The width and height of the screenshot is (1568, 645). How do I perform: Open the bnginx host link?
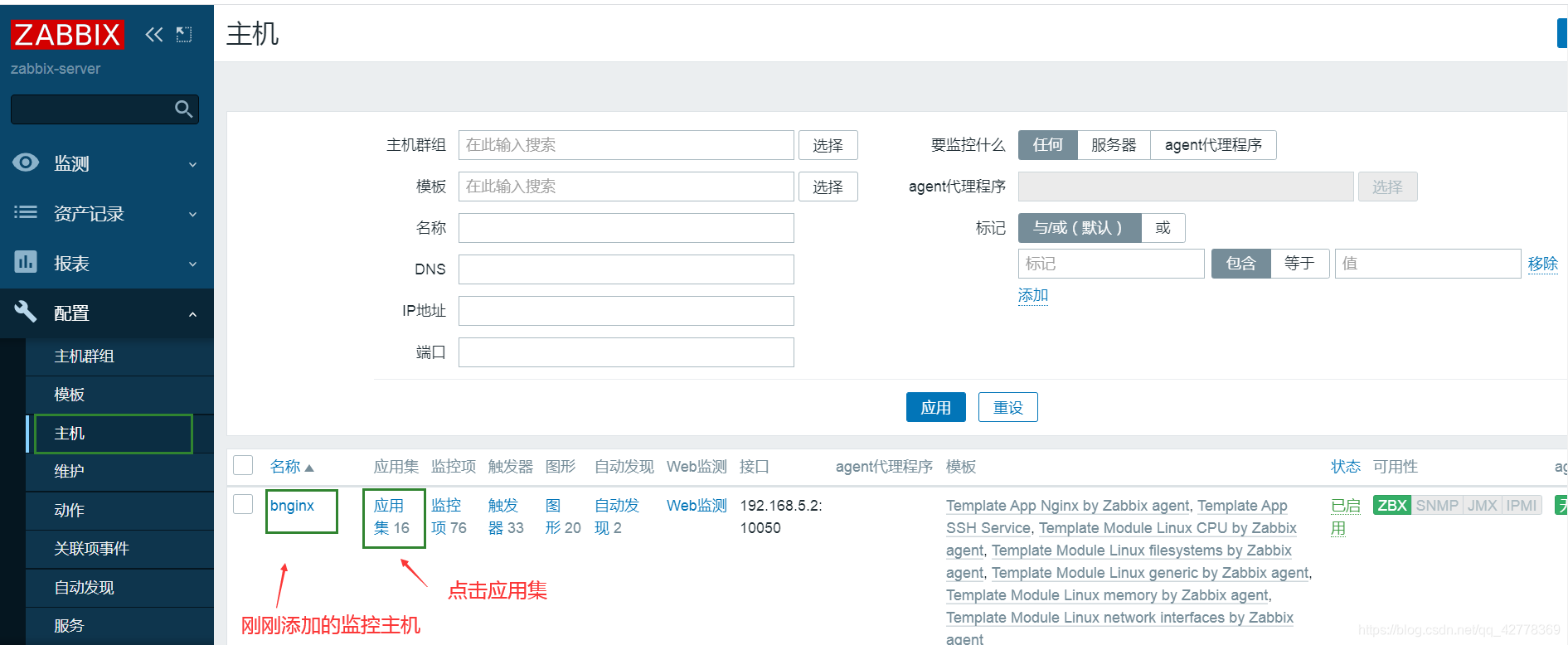(292, 506)
